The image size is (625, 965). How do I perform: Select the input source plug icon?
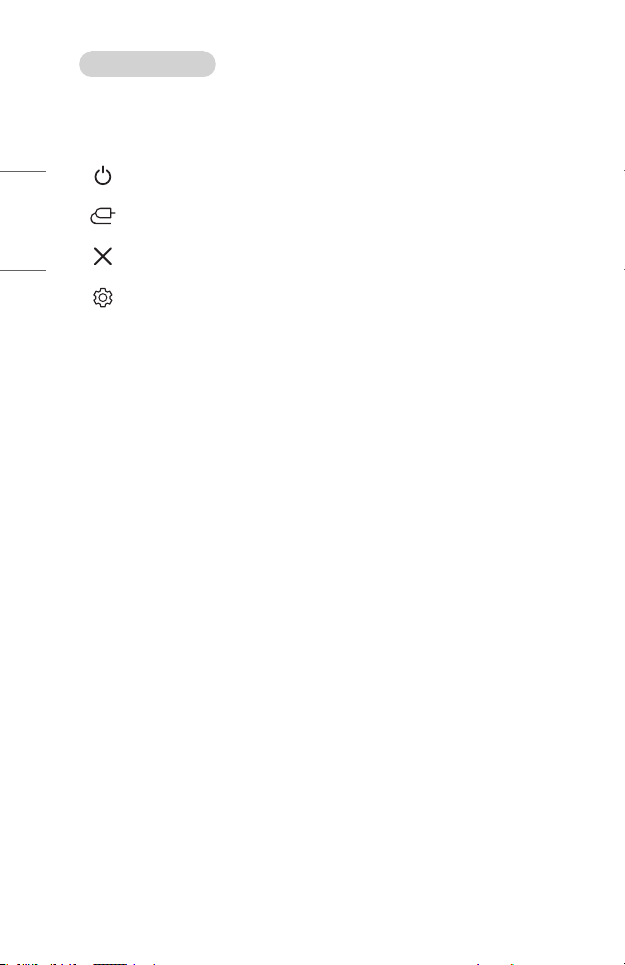click(103, 216)
